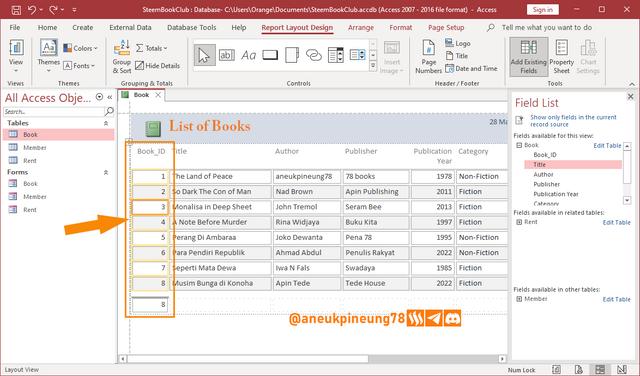
Task: Switch to the Page Setup tab
Action: coord(446,27)
